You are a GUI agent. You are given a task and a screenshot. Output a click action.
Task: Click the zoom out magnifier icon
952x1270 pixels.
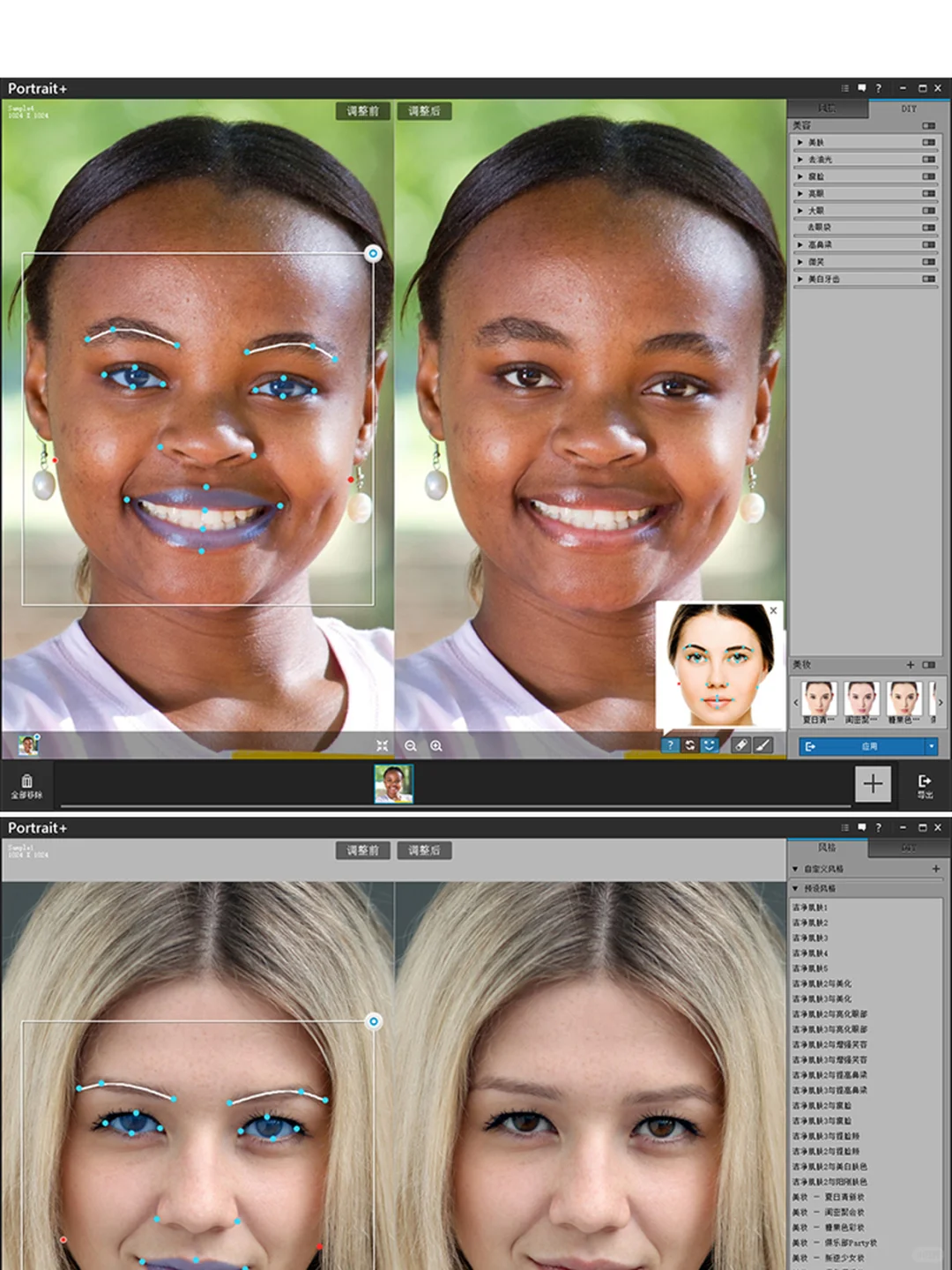click(x=411, y=746)
